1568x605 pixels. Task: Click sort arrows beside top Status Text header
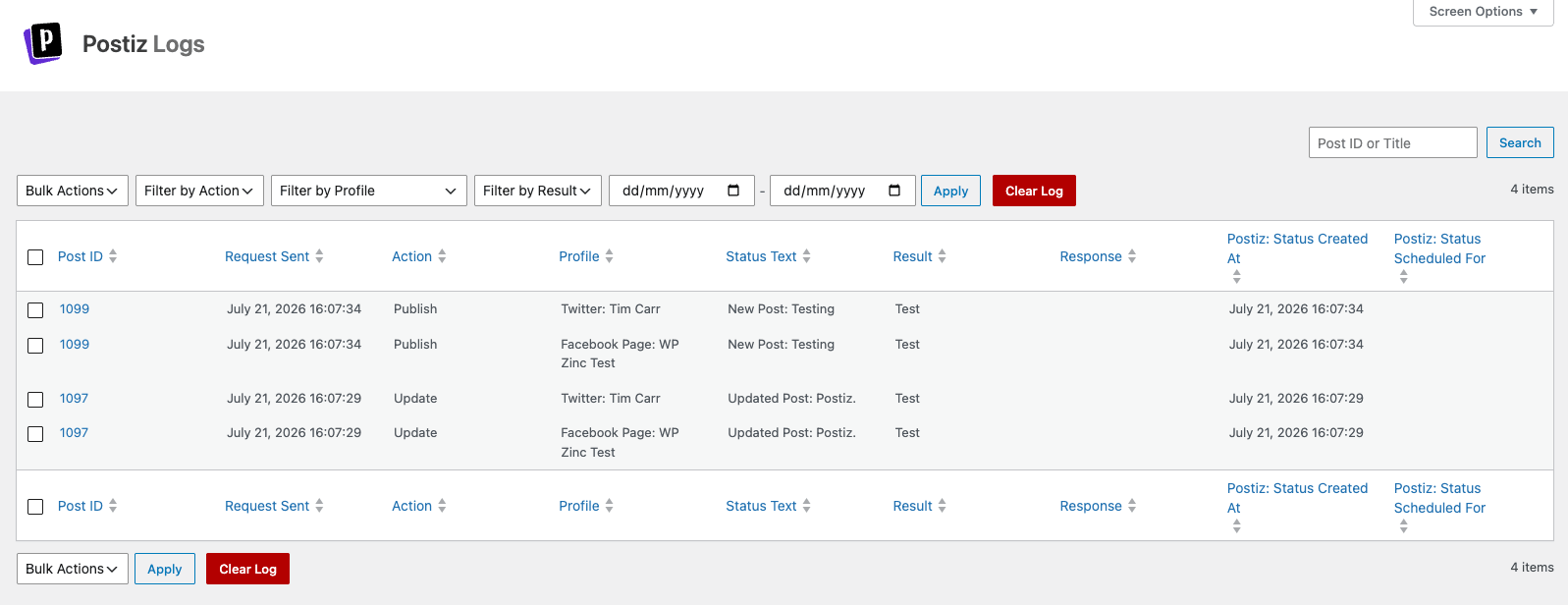(806, 256)
